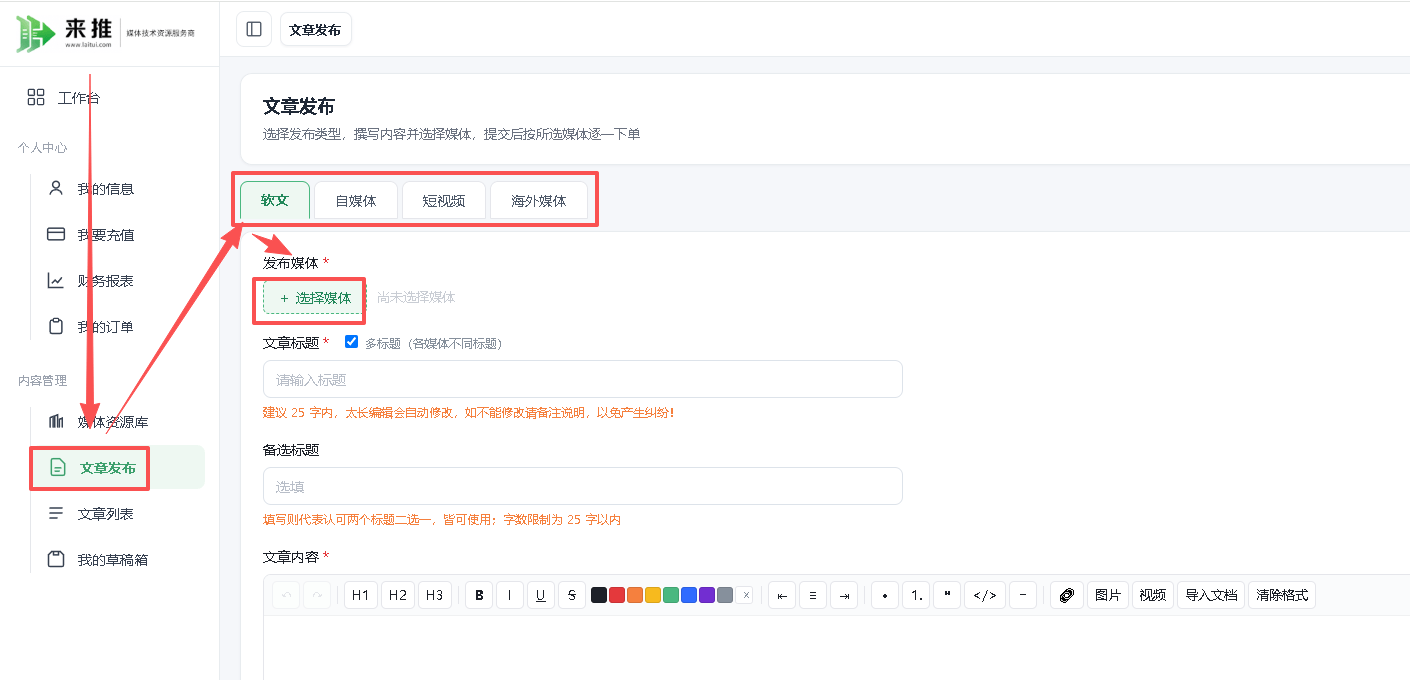This screenshot has width=1410, height=680.
Task: Click the 导入文档 button
Action: 1212,595
